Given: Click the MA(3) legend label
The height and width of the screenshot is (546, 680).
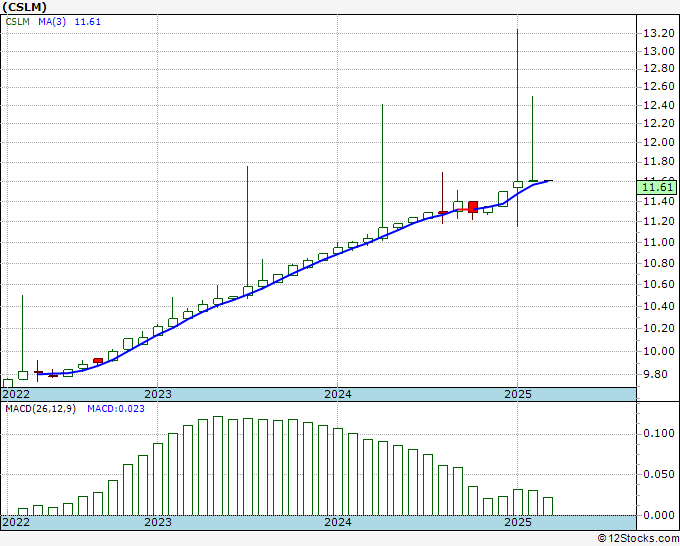Looking at the screenshot, I should coord(52,22).
